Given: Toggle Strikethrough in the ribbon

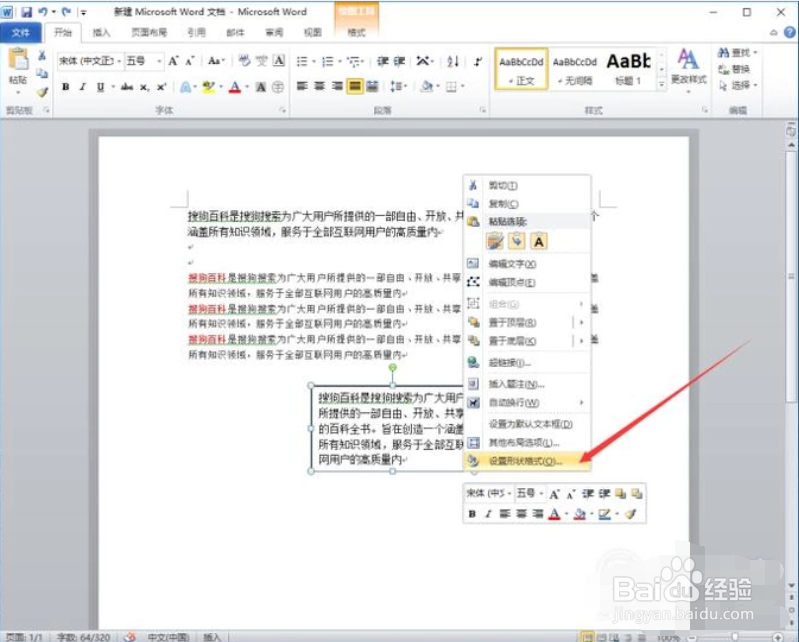Looking at the screenshot, I should (127, 87).
